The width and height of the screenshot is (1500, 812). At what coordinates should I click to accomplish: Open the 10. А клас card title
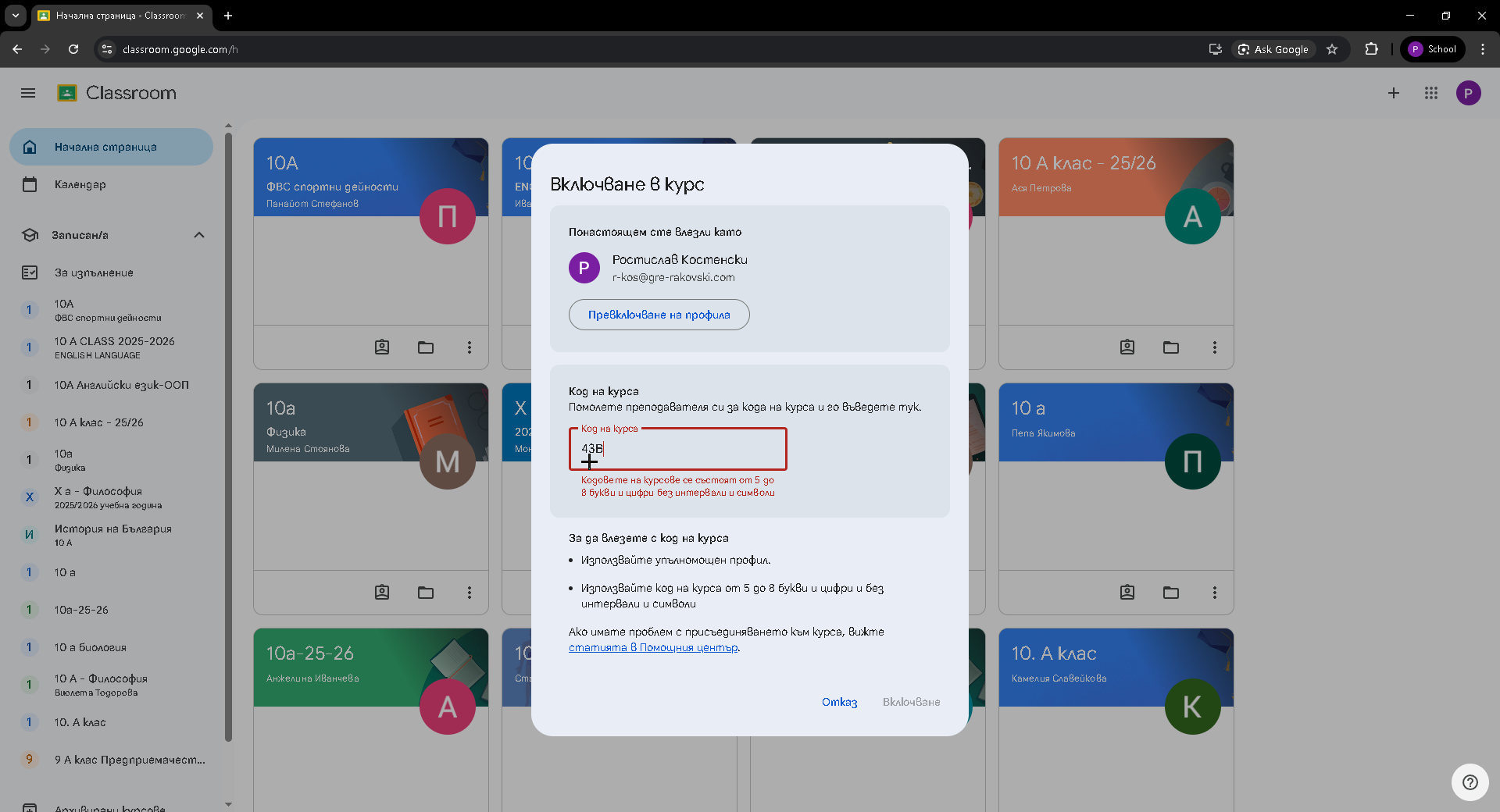[1054, 654]
